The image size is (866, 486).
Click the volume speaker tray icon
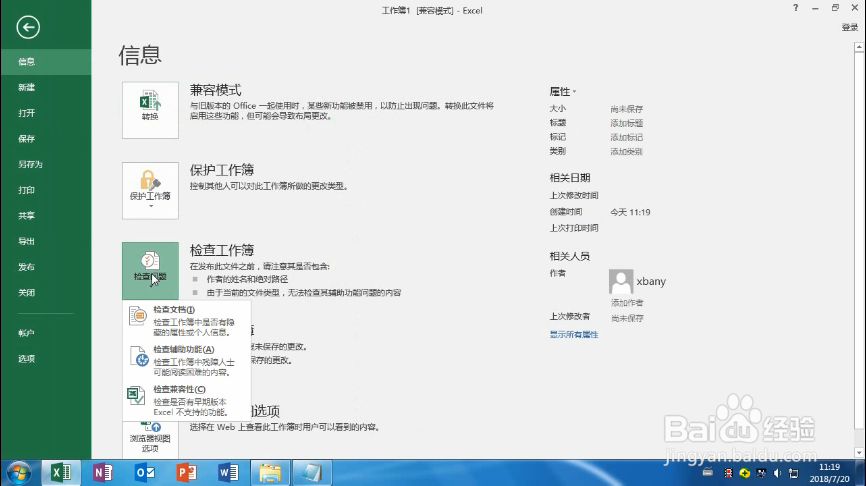[777, 473]
